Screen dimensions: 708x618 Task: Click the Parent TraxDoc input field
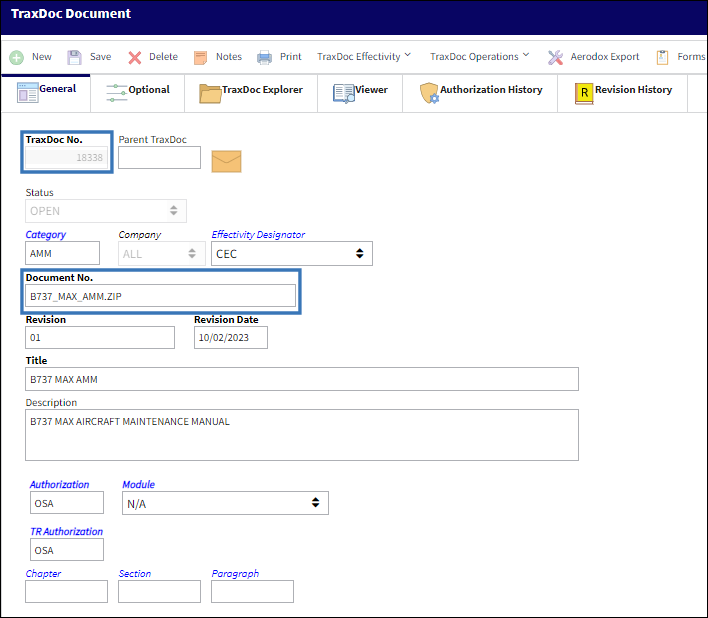pyautogui.click(x=159, y=157)
